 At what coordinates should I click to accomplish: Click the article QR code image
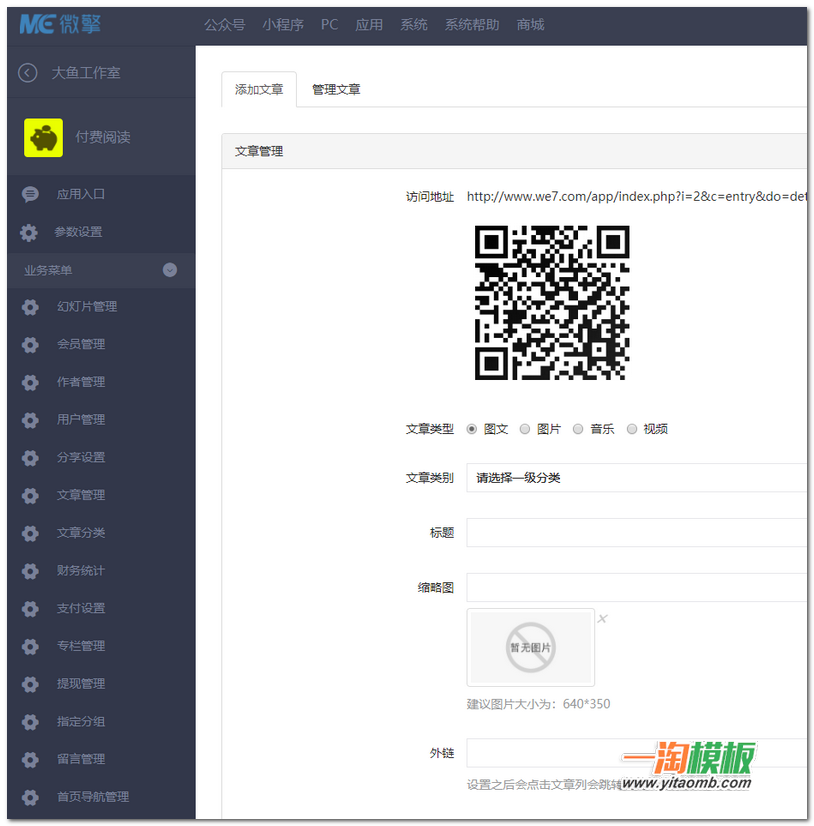click(552, 303)
